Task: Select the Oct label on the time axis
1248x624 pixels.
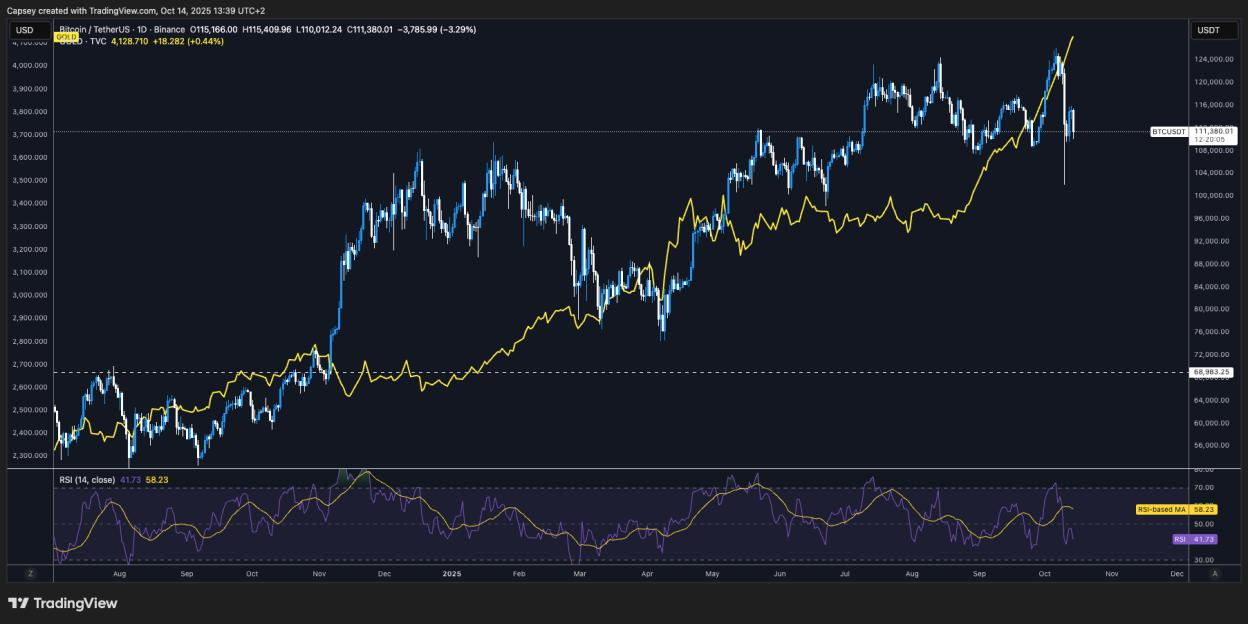Action: (252, 575)
